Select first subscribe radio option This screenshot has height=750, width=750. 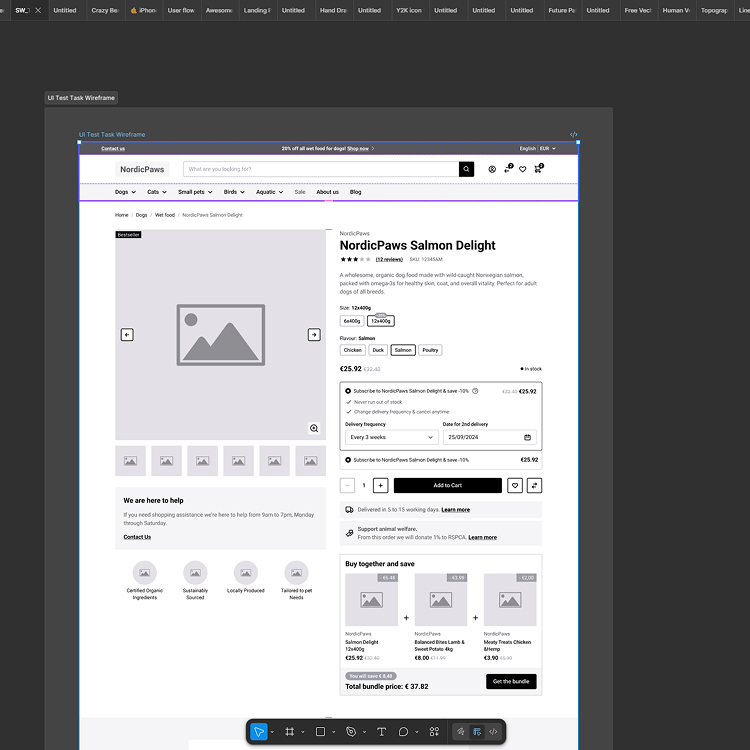(348, 391)
